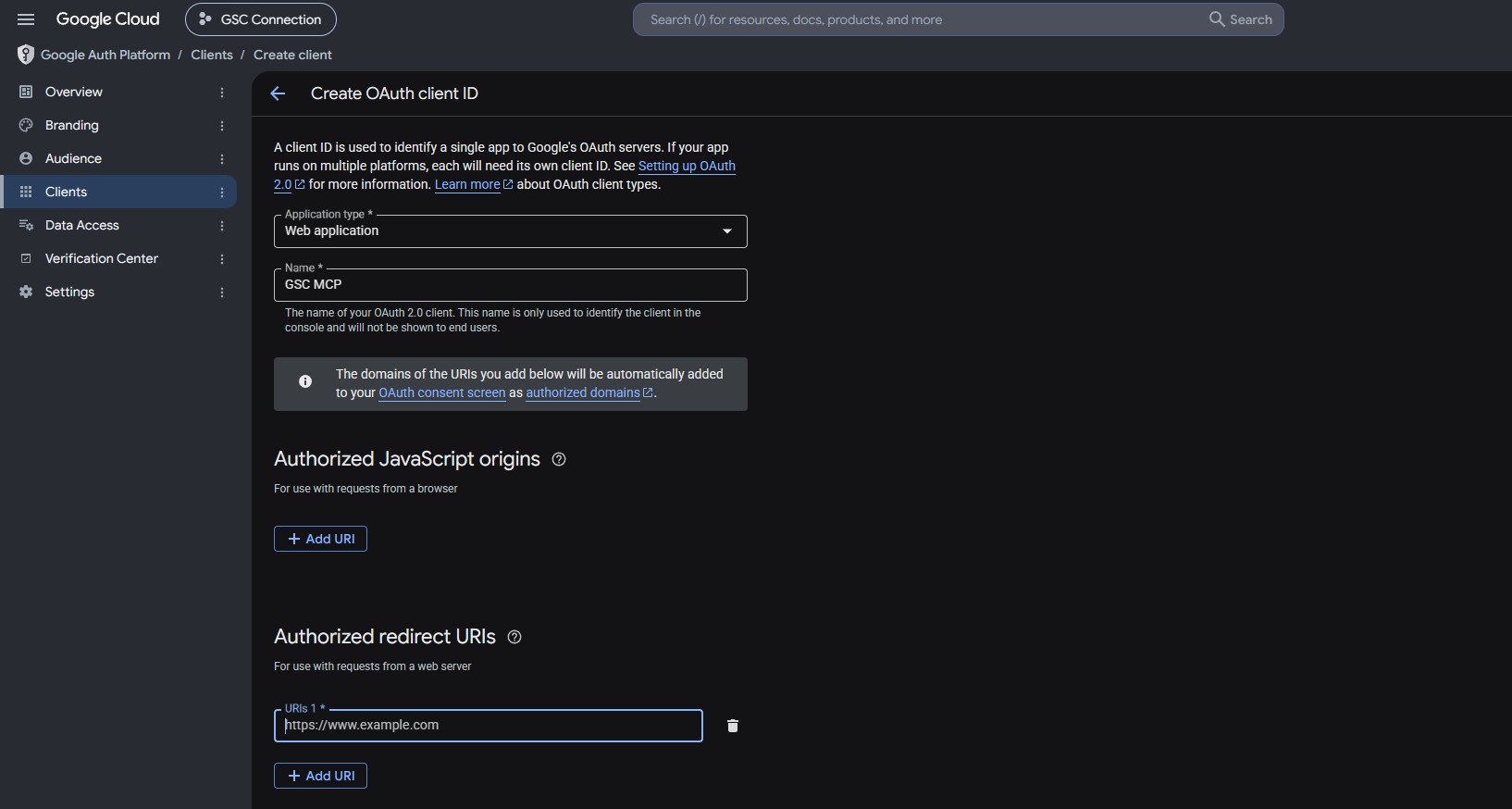Click text For use with requests from a web server

pyautogui.click(x=373, y=666)
